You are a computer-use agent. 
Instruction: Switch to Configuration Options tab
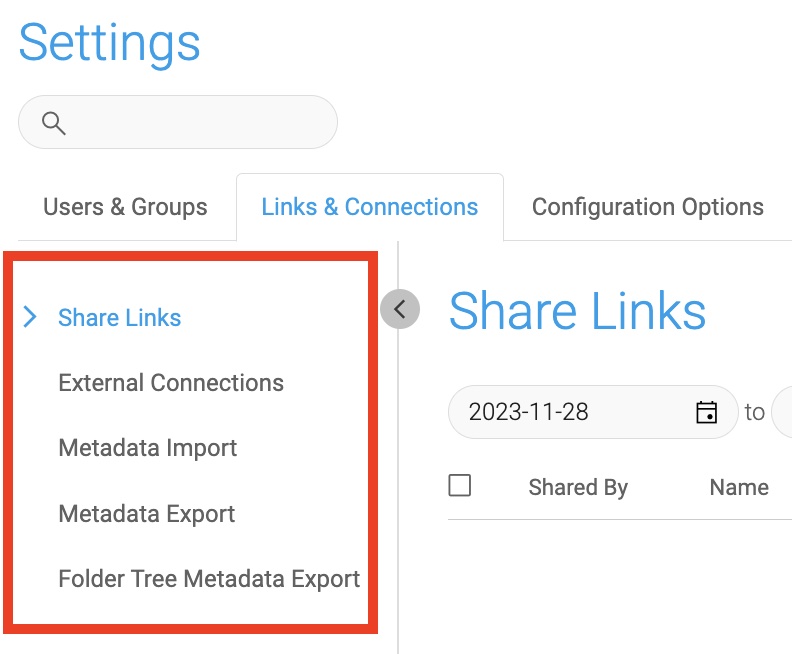648,207
